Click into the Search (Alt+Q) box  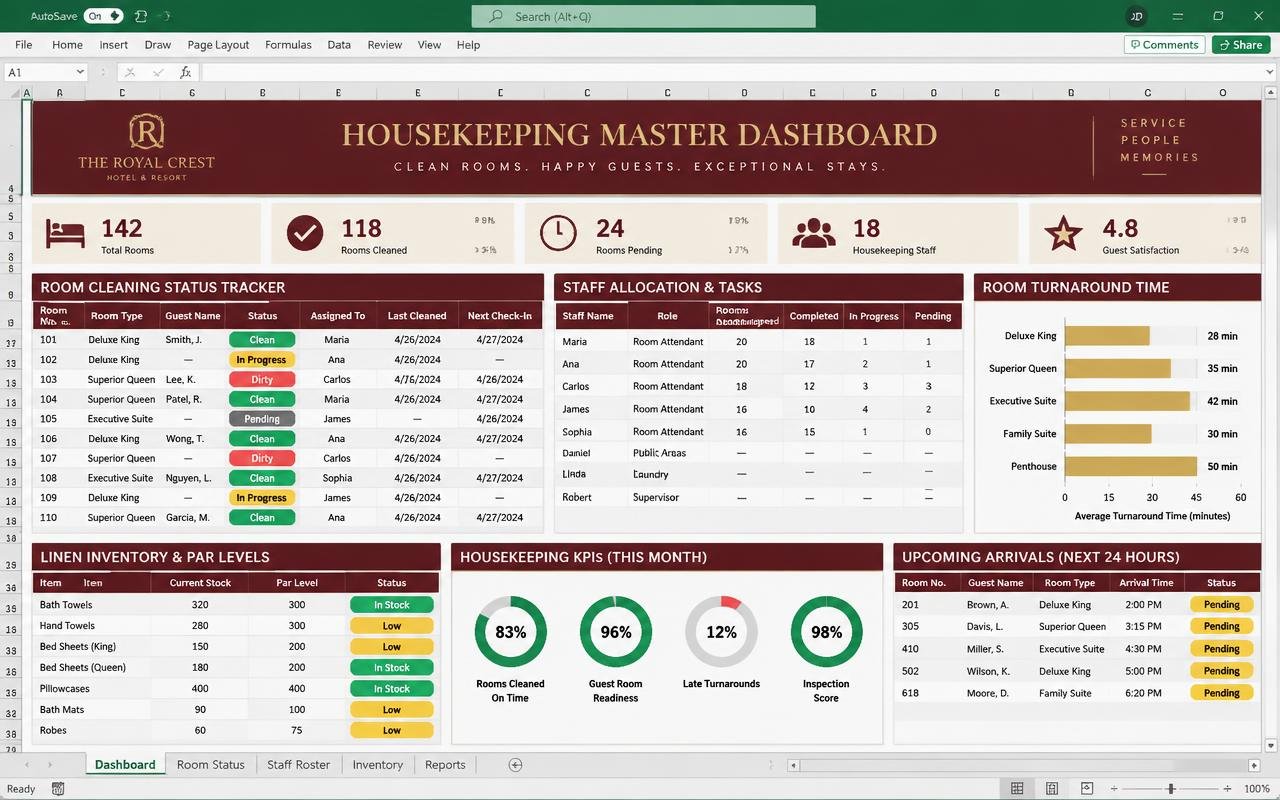click(643, 16)
